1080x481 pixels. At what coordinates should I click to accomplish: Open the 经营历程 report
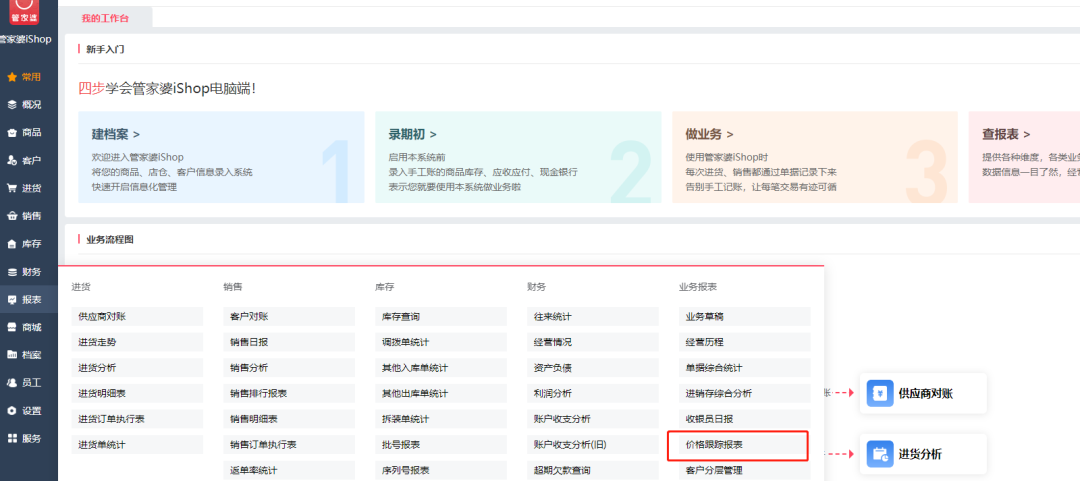tap(745, 342)
